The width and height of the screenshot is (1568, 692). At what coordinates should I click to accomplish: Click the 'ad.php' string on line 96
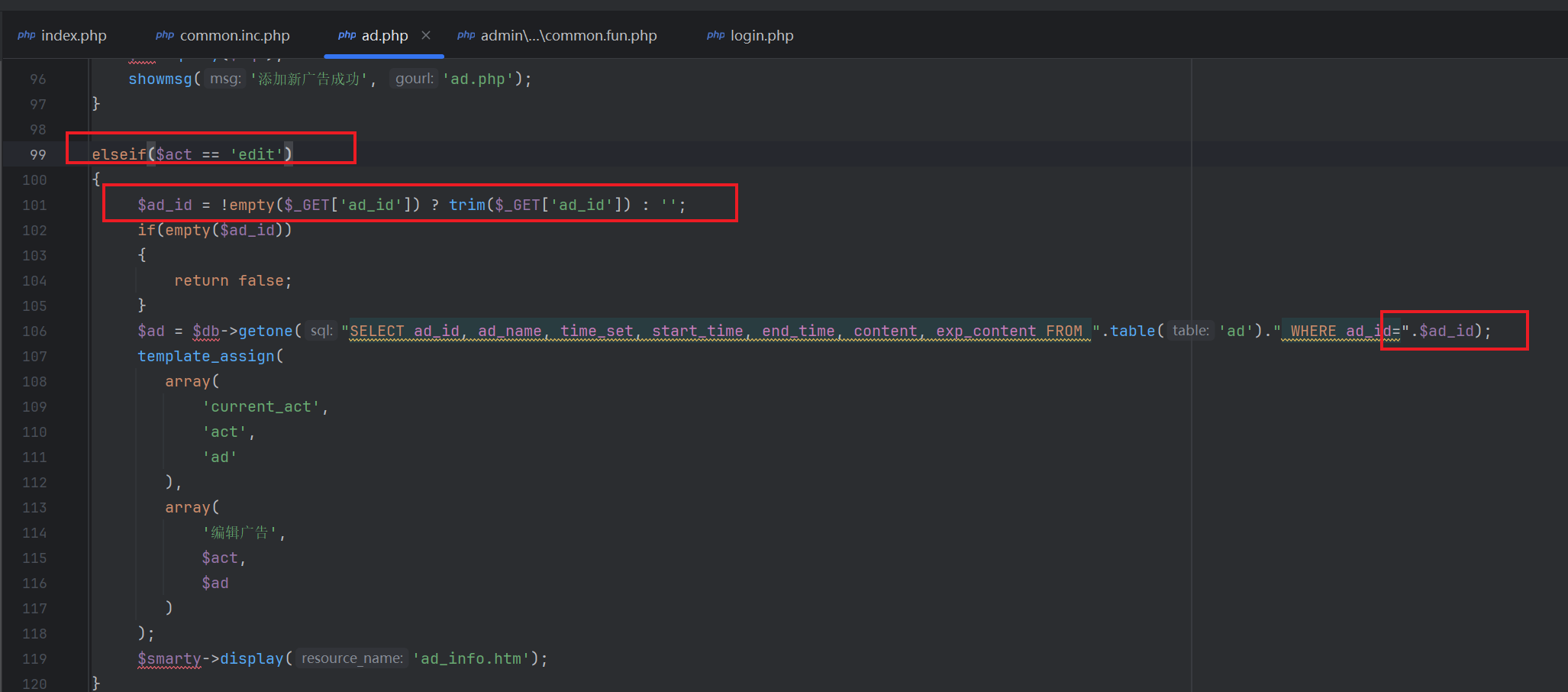point(478,79)
